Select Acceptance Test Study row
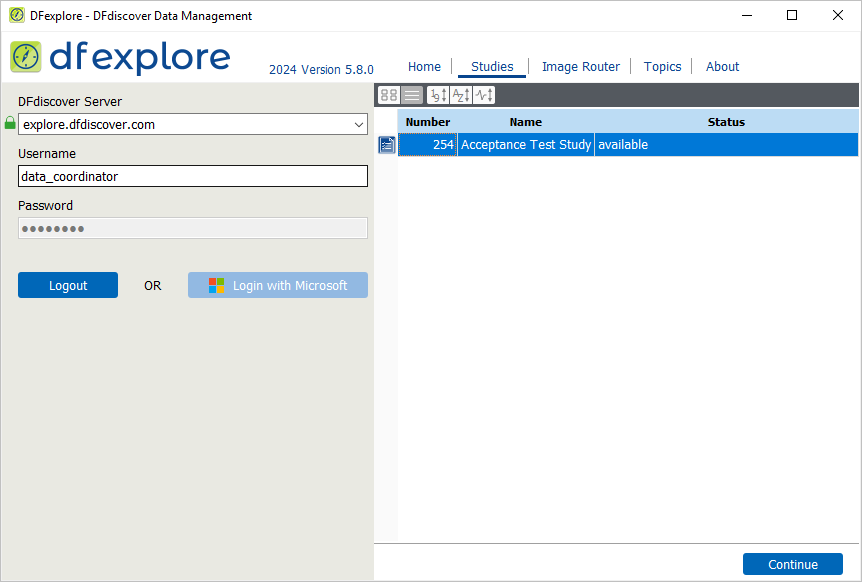Image resolution: width=862 pixels, height=582 pixels. click(628, 145)
